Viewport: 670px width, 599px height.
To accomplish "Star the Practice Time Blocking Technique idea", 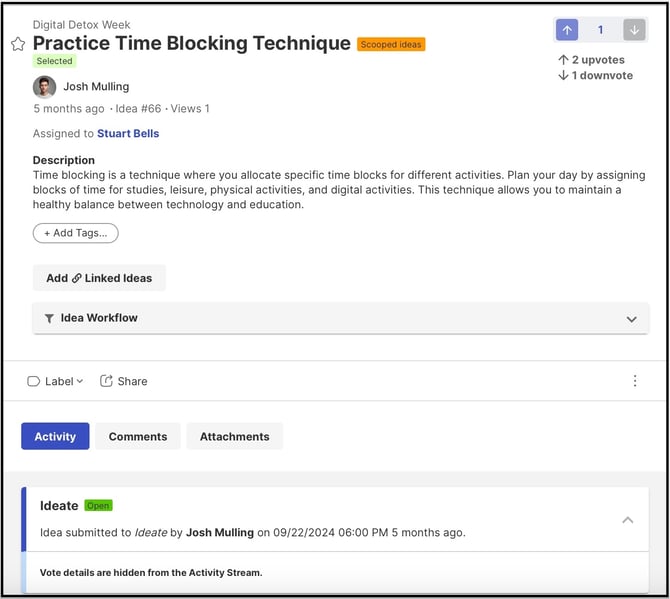I will click(18, 44).
